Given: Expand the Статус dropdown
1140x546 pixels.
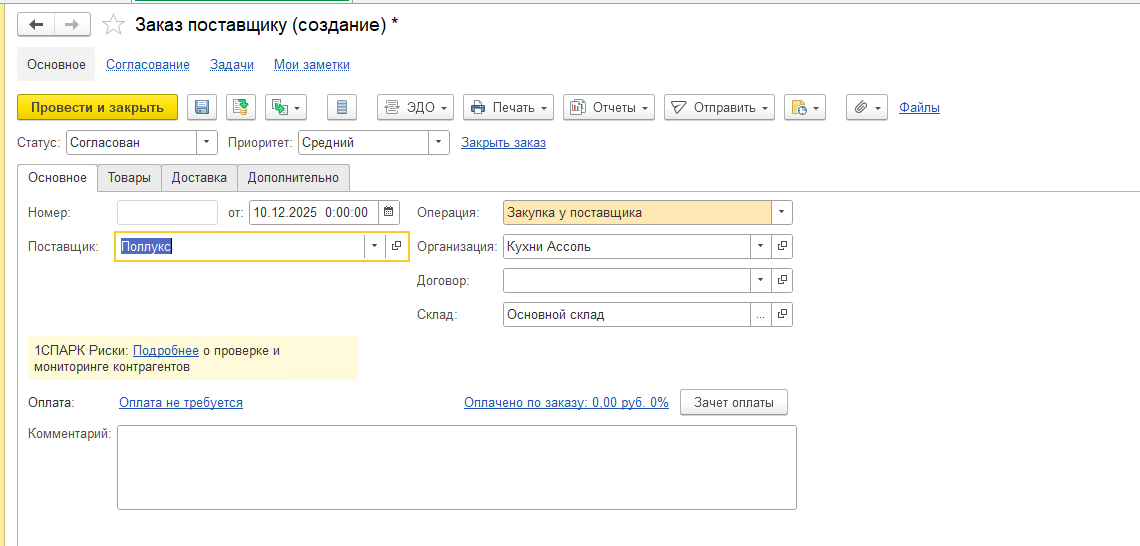Looking at the screenshot, I should pyautogui.click(x=207, y=143).
